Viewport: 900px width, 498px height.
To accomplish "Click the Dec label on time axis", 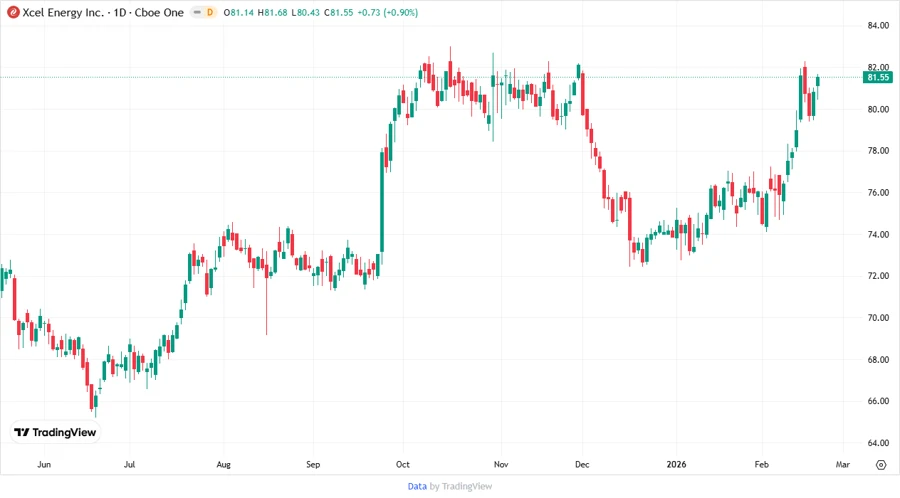I will click(582, 464).
